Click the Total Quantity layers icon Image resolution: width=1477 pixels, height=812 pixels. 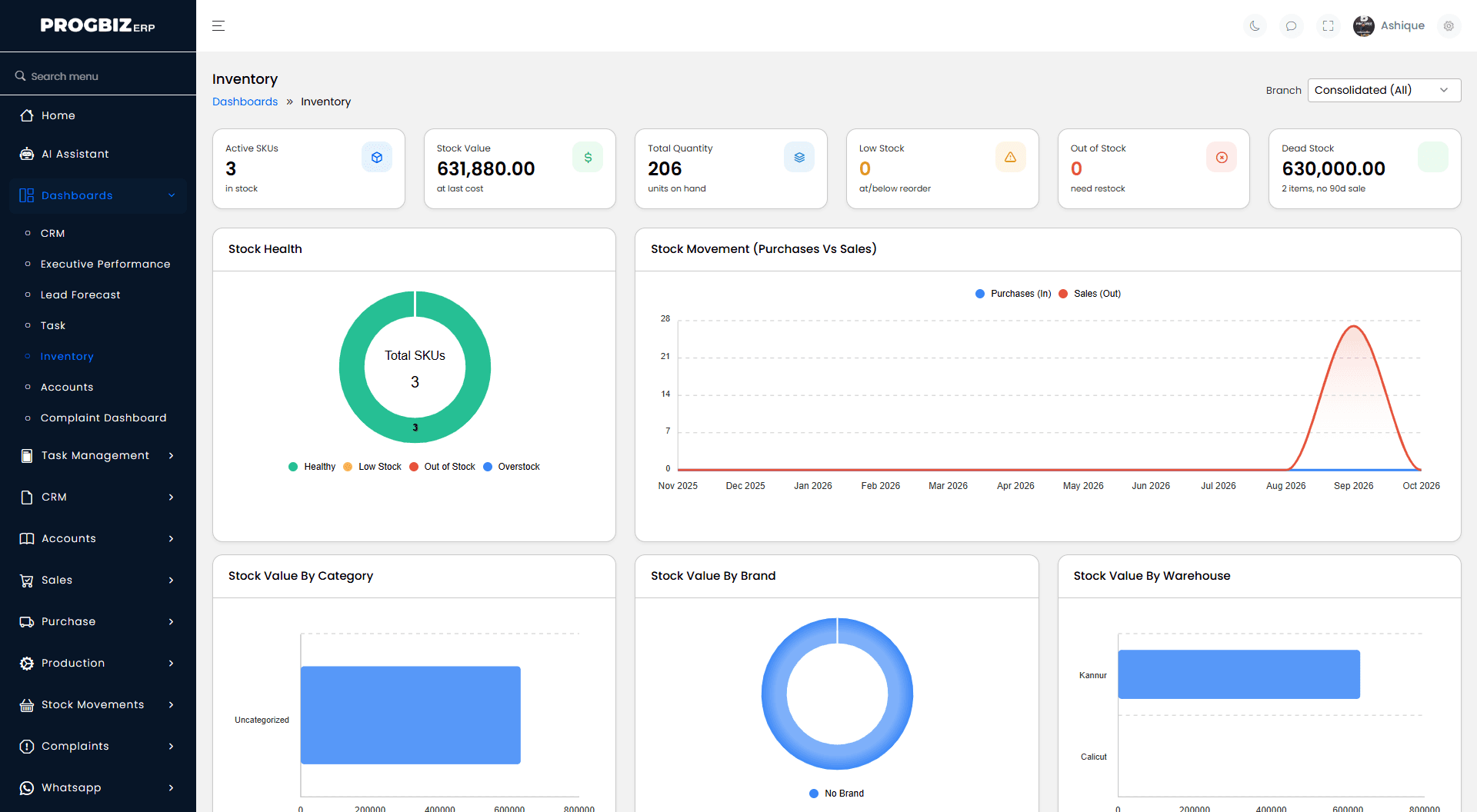[799, 157]
